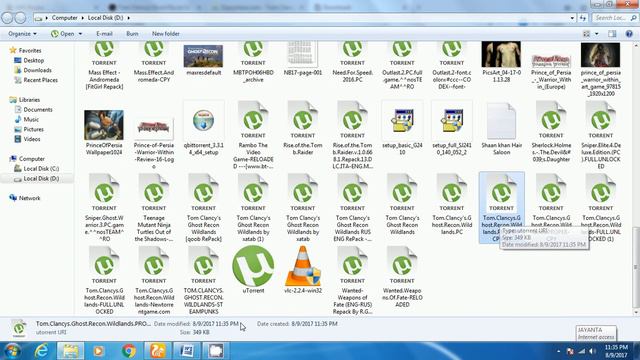Screen dimensions: 640x360
Task: Select the NB17-page-001 file
Action: (303, 59)
